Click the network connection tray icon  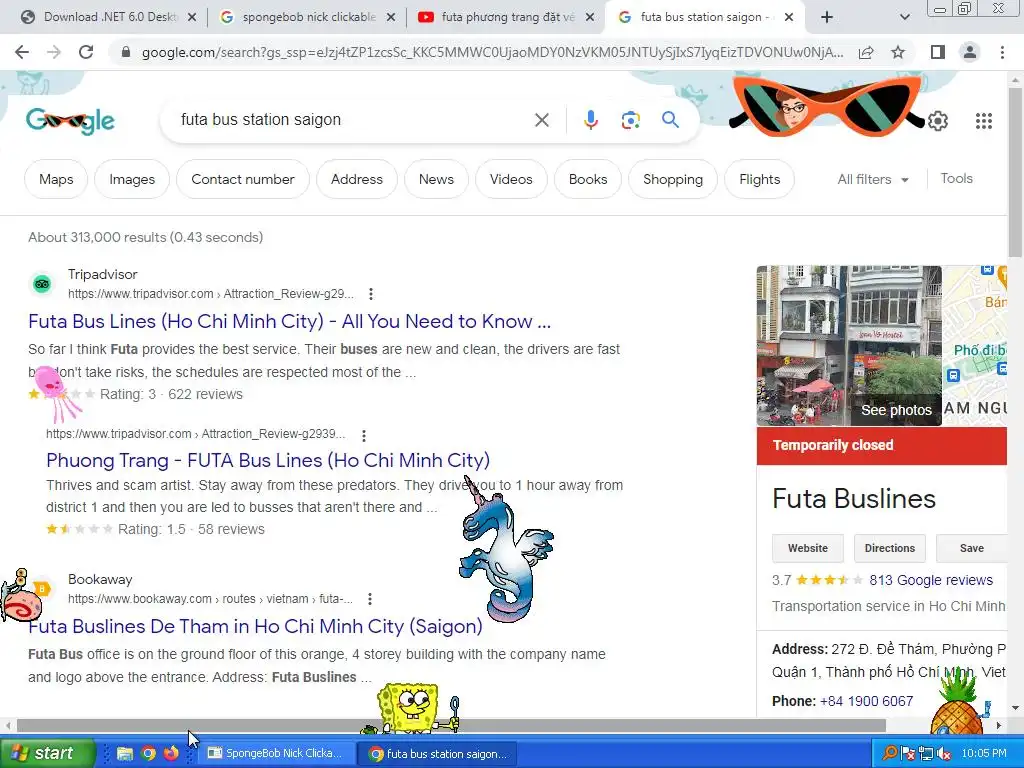pos(925,754)
